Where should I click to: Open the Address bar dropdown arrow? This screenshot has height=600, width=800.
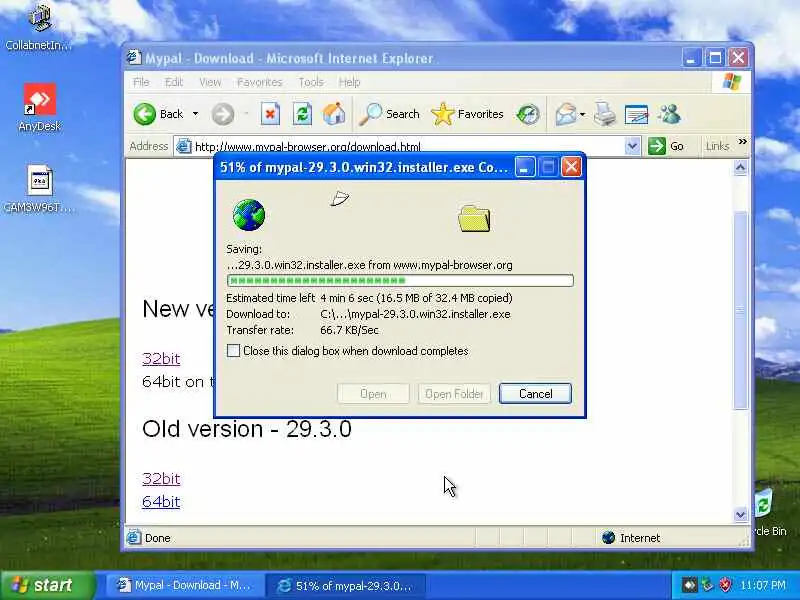click(632, 146)
